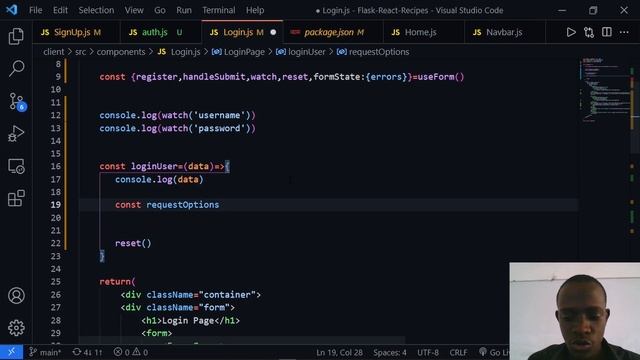The width and height of the screenshot is (640, 360).
Task: Change indentation via Spaces: 4
Action: (x=390, y=352)
